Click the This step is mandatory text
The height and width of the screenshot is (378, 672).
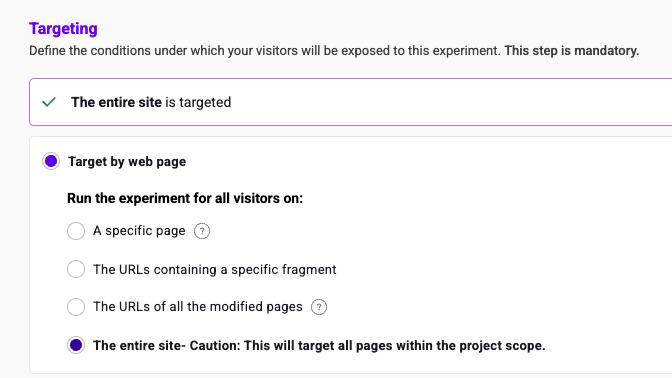coord(572,51)
